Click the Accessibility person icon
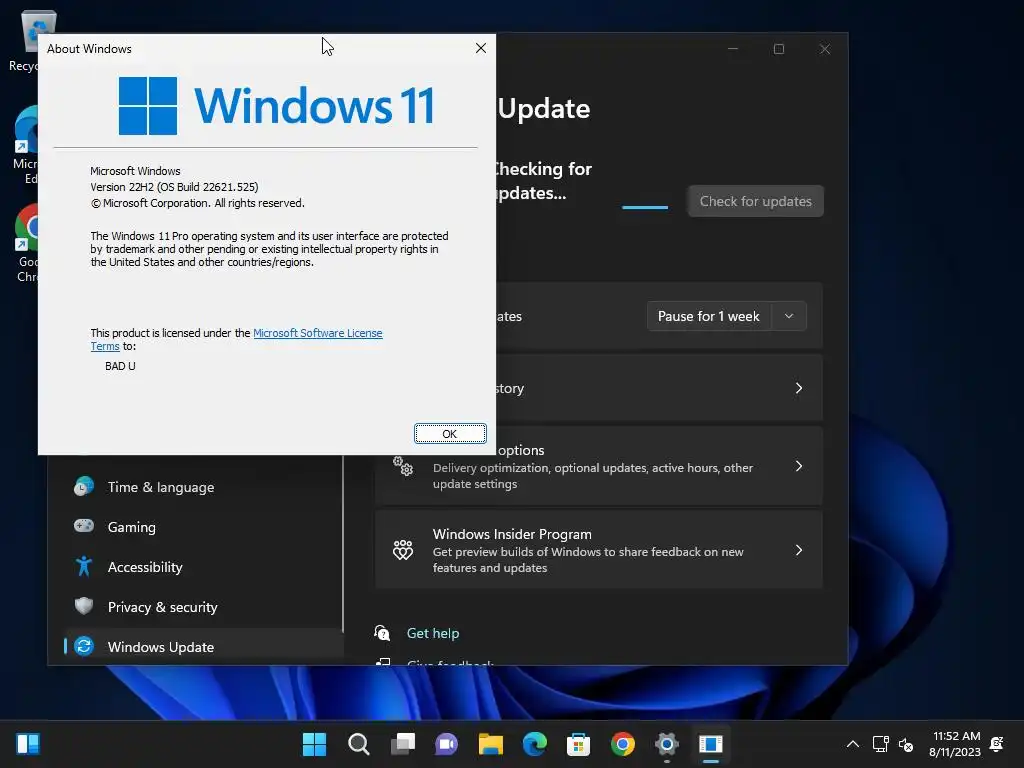Image resolution: width=1024 pixels, height=768 pixels. [x=84, y=566]
